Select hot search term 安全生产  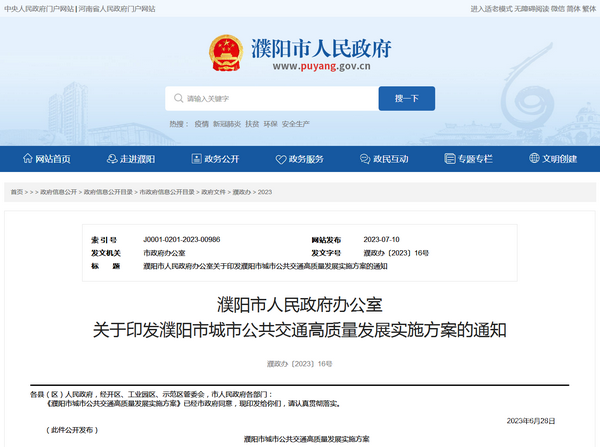tap(296, 124)
